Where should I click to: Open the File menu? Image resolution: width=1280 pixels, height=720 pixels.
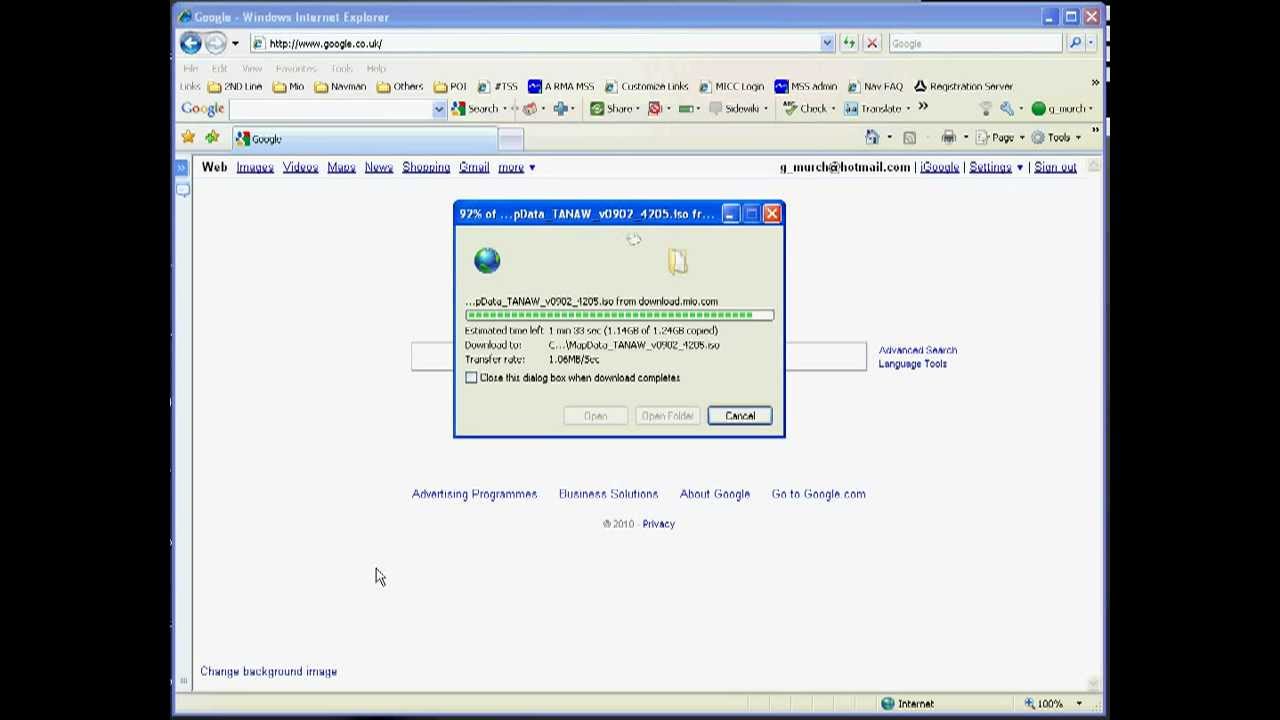(190, 68)
